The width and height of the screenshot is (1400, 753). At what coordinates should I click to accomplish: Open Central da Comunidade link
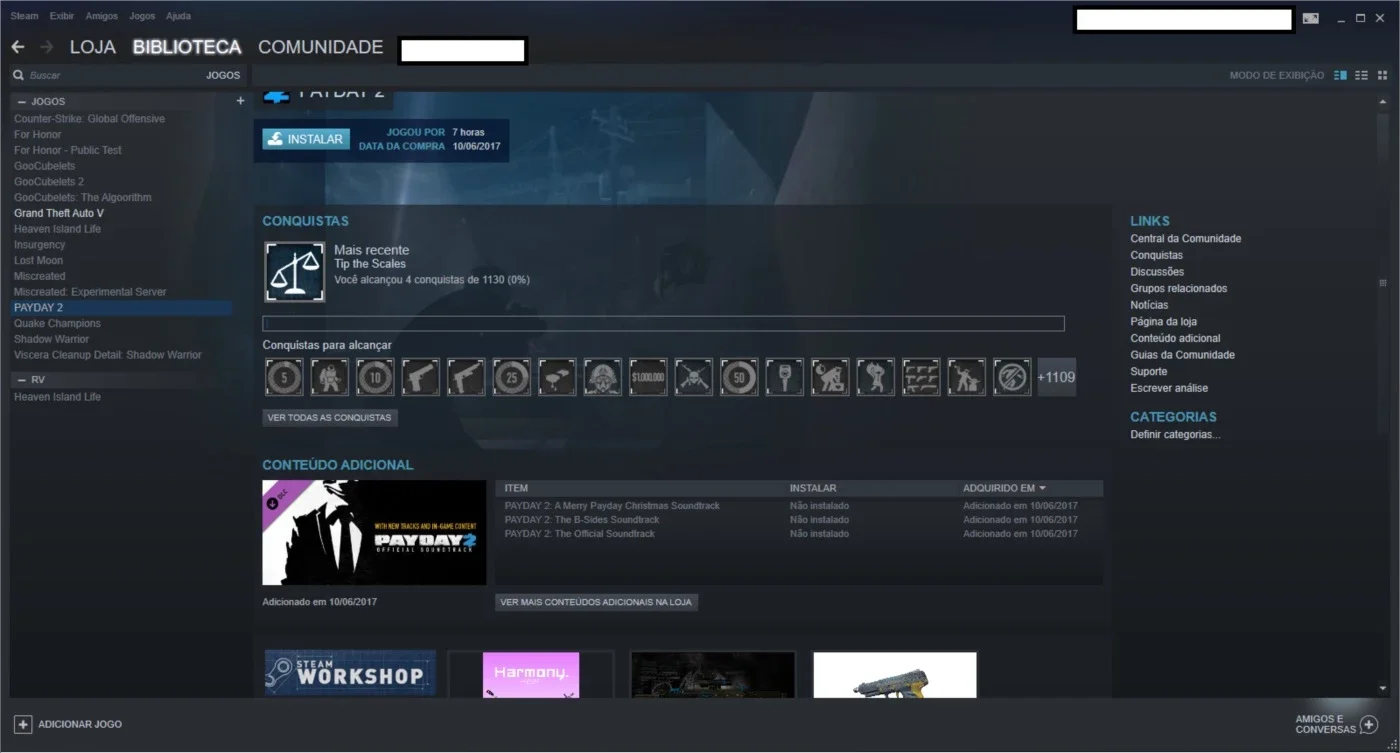click(1185, 239)
